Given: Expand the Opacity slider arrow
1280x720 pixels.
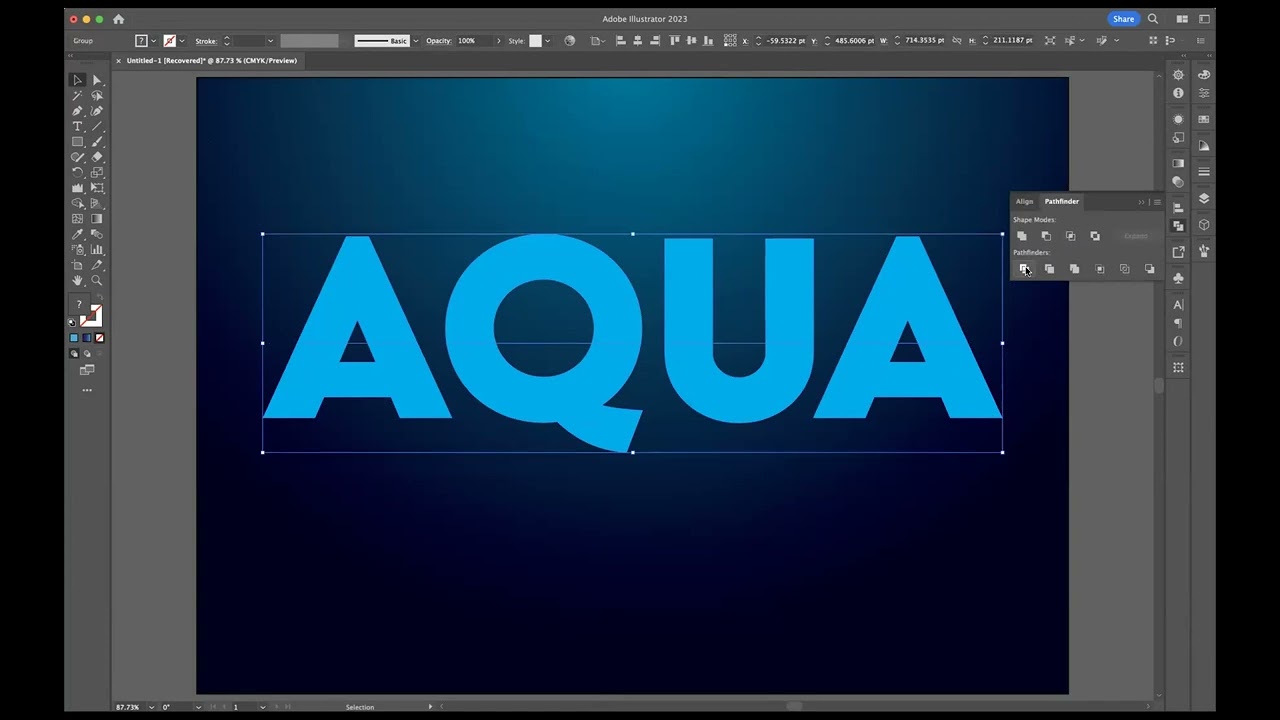Looking at the screenshot, I should (x=498, y=41).
